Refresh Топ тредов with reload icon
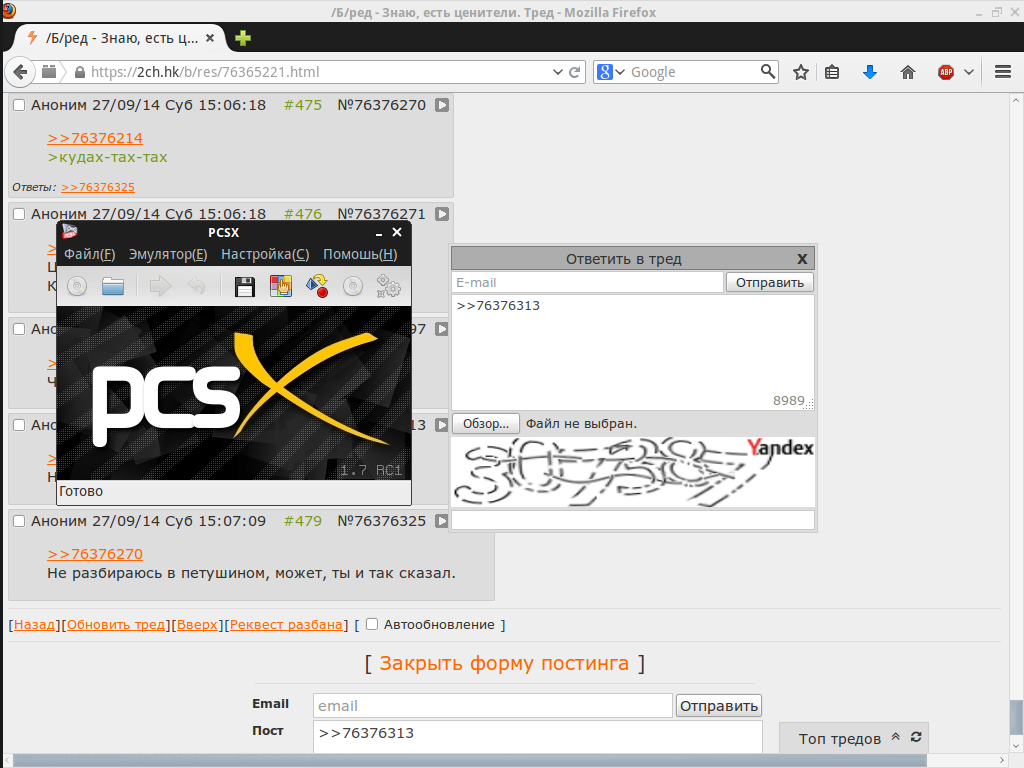The image size is (1024, 768). 916,737
